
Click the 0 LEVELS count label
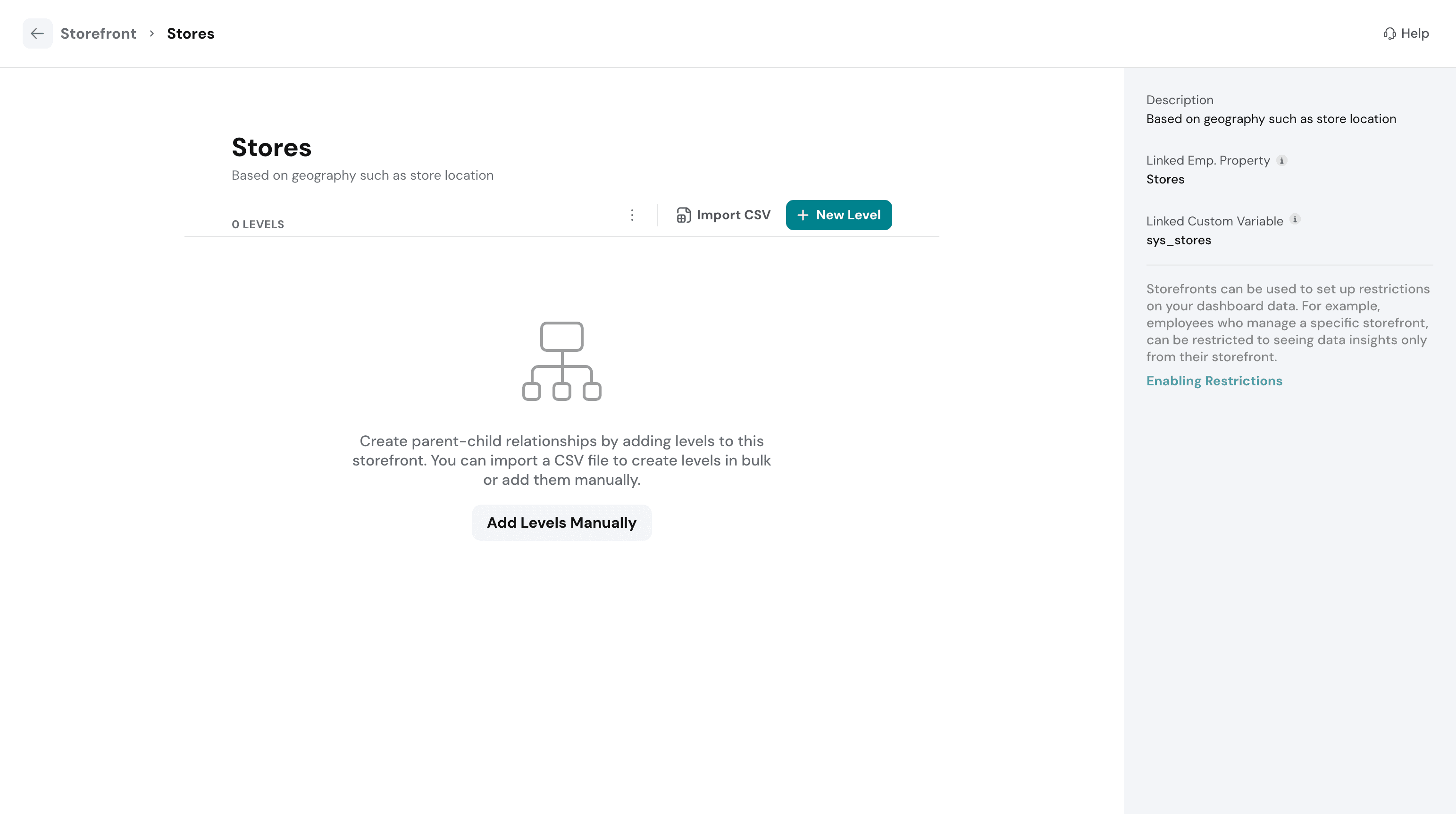point(258,224)
